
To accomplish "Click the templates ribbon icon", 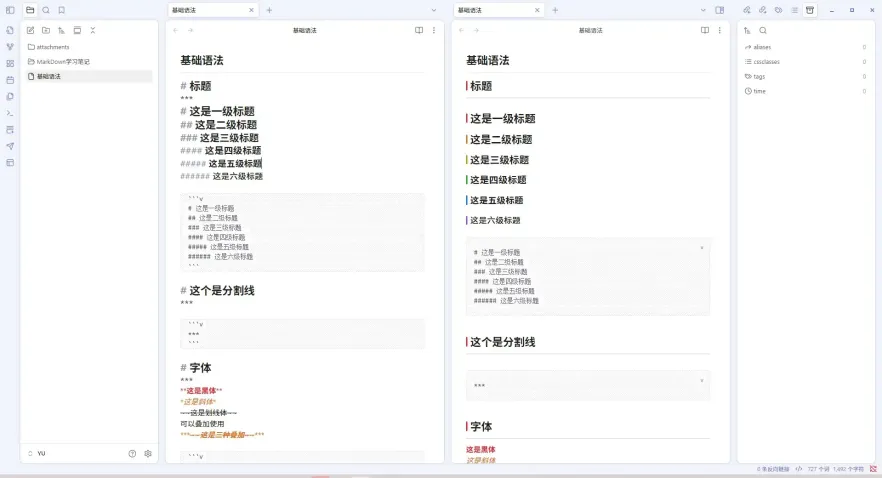I will coord(10,97).
